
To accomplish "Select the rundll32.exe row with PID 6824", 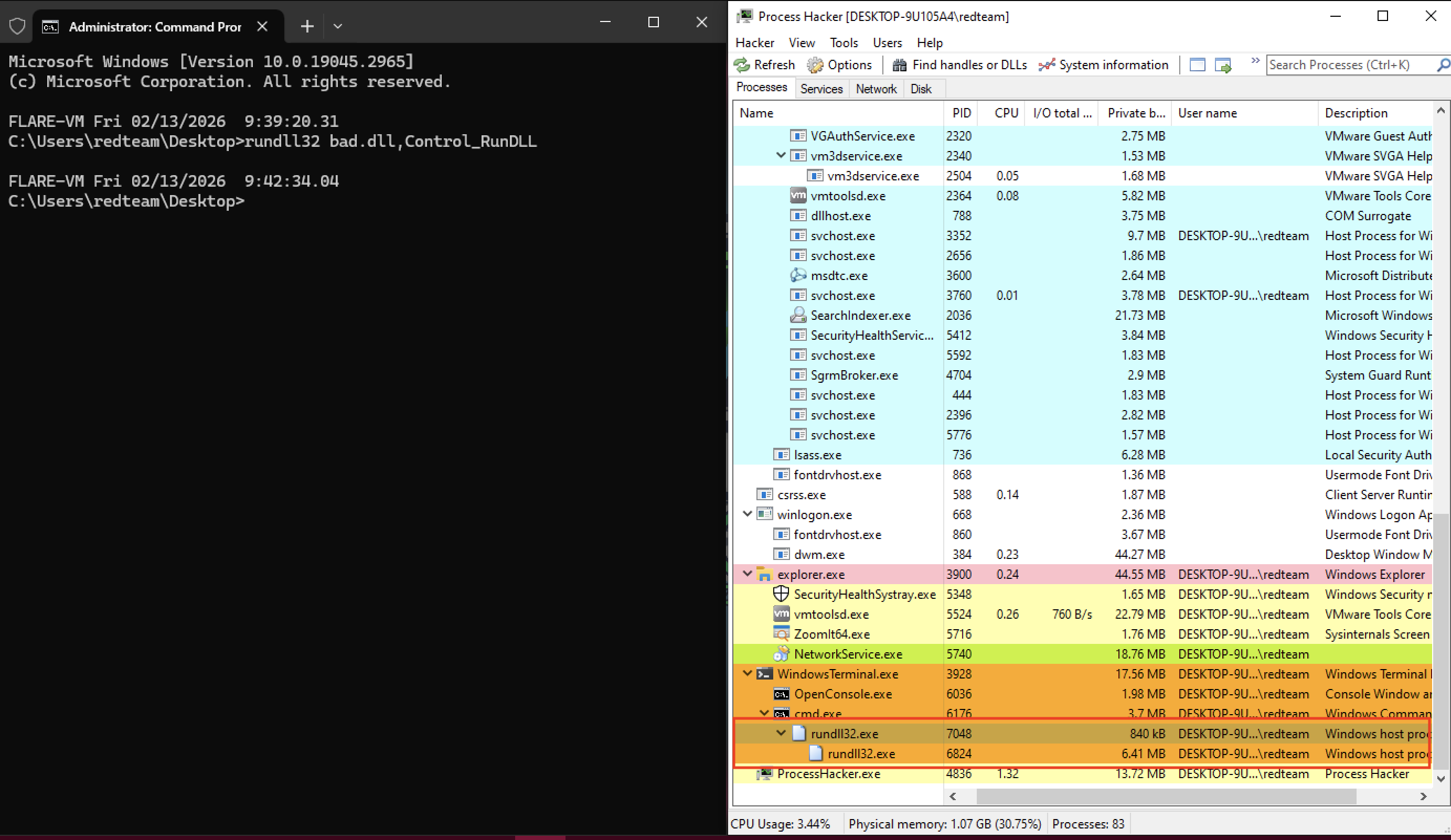I will pos(1083,753).
